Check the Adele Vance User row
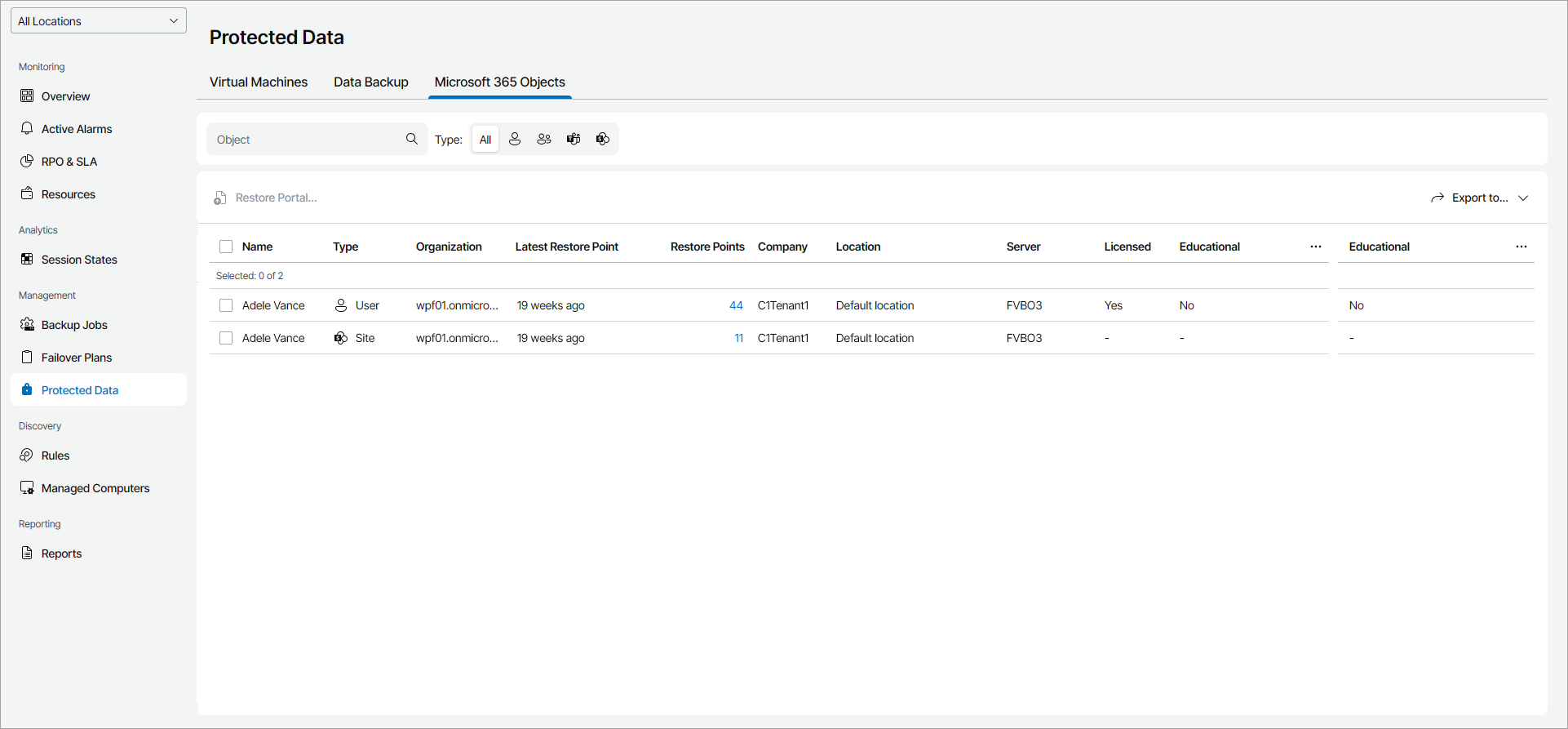The height and width of the screenshot is (729, 1568). tap(226, 305)
